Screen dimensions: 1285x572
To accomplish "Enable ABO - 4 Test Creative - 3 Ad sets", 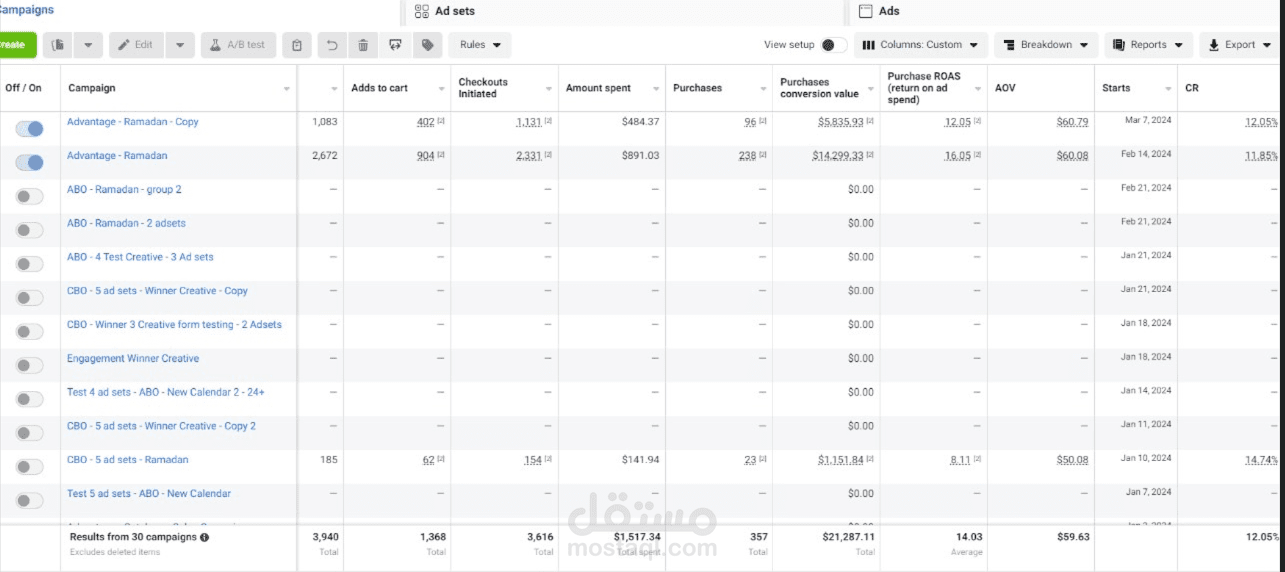I will click(30, 264).
